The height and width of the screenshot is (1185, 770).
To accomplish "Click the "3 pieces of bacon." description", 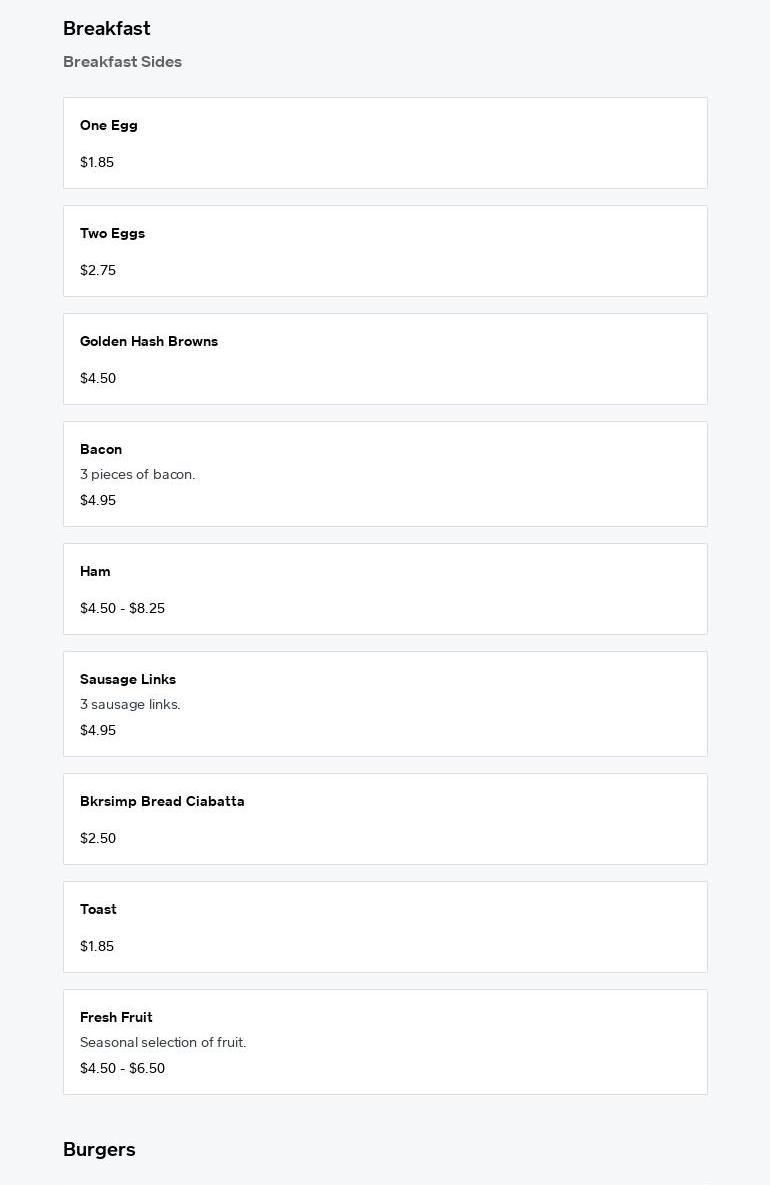I will (138, 475).
